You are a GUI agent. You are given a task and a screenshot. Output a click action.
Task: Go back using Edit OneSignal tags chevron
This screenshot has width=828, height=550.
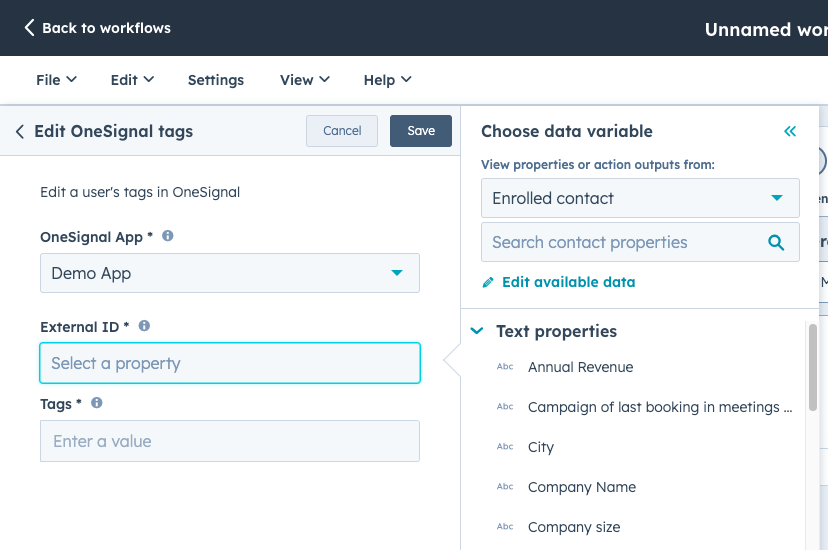(x=20, y=131)
